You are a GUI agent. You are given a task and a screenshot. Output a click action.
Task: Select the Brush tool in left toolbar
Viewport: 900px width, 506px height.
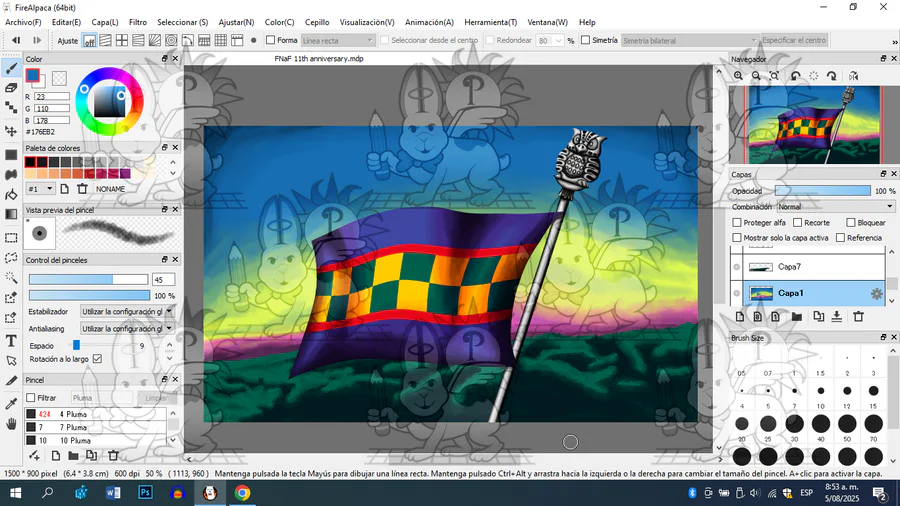[11, 68]
